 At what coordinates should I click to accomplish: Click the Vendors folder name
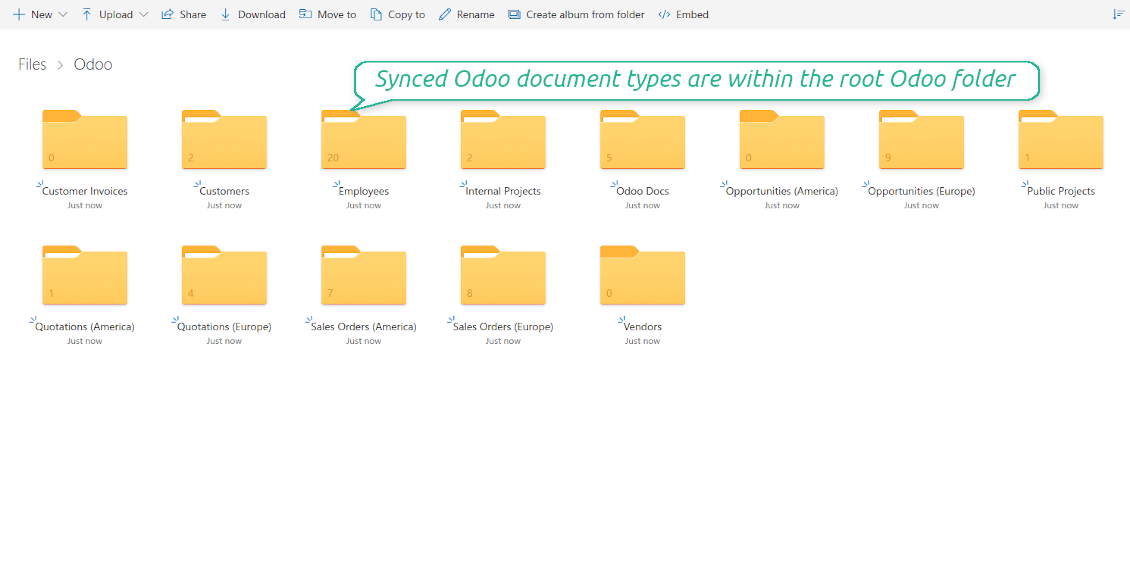point(643,327)
